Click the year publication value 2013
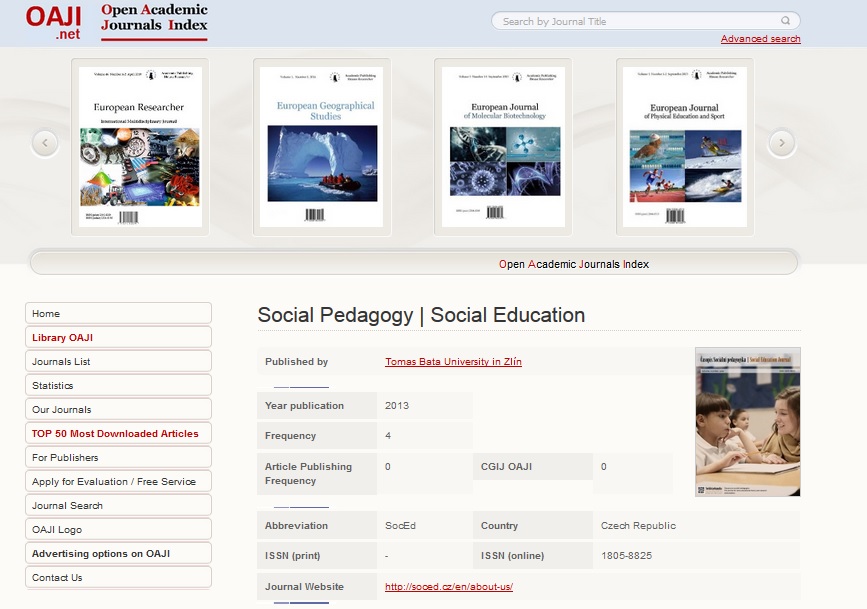This screenshot has width=867, height=609. point(397,405)
